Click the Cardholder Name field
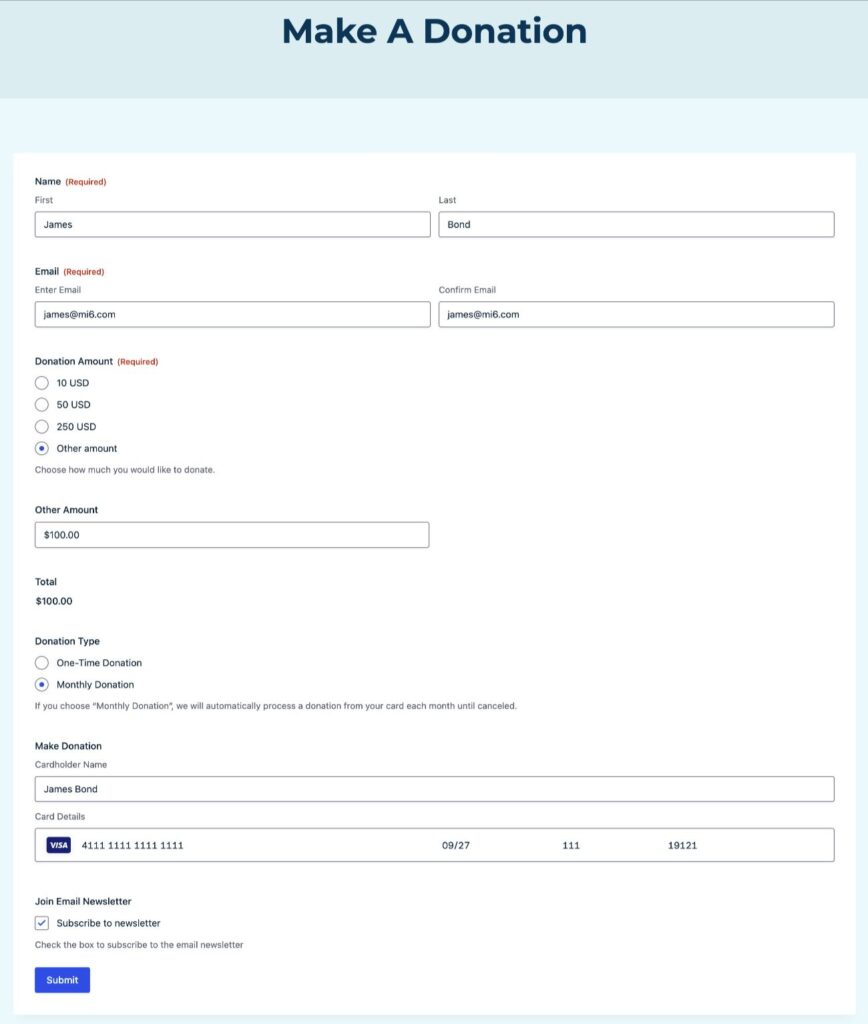This screenshot has width=868, height=1024. [434, 789]
